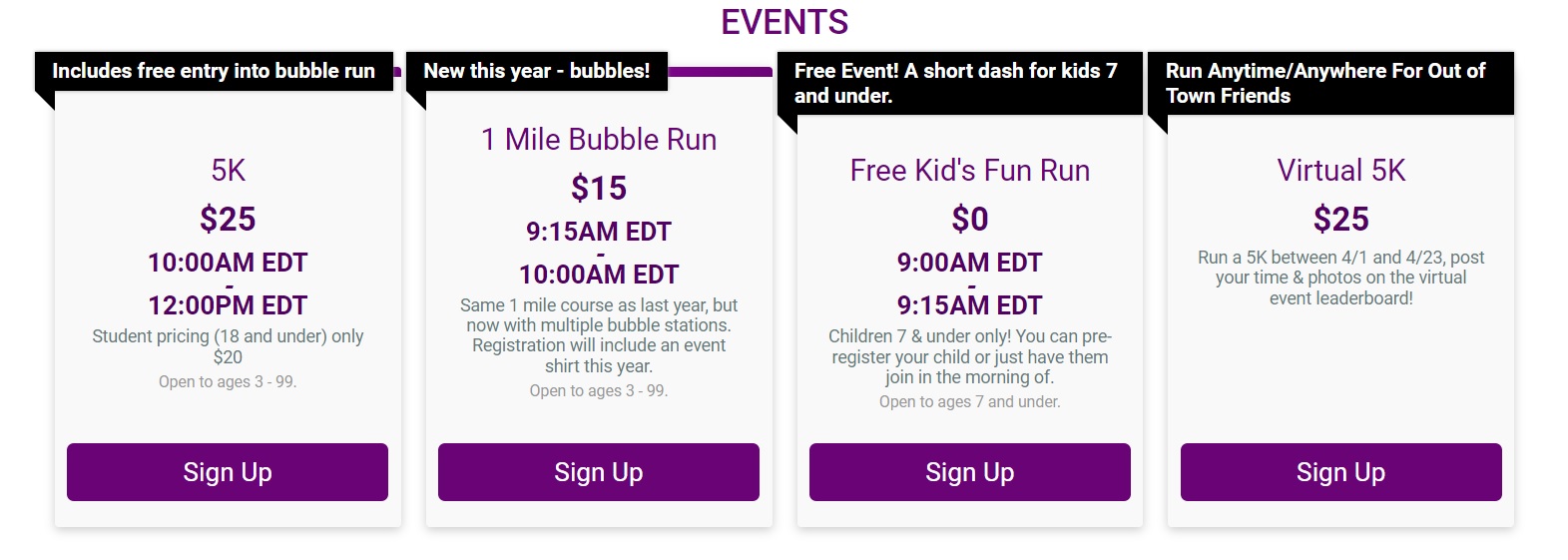The width and height of the screenshot is (1568, 560).
Task: Click the student pricing note
Action: click(x=228, y=346)
